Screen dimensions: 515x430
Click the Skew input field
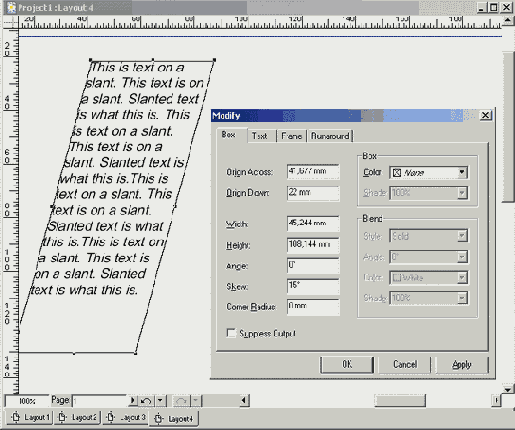click(313, 286)
